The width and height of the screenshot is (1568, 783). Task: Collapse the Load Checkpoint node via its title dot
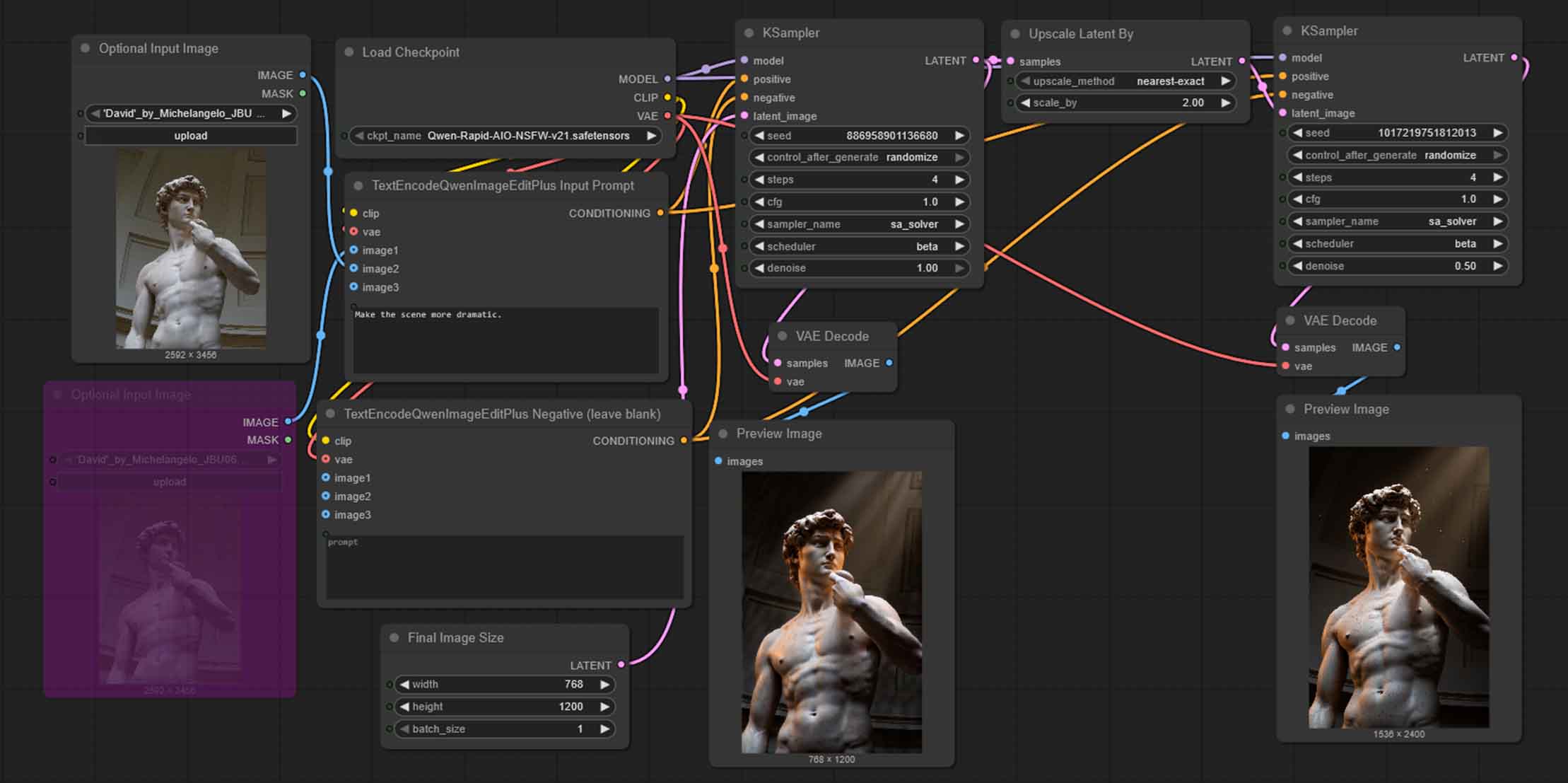coord(348,52)
